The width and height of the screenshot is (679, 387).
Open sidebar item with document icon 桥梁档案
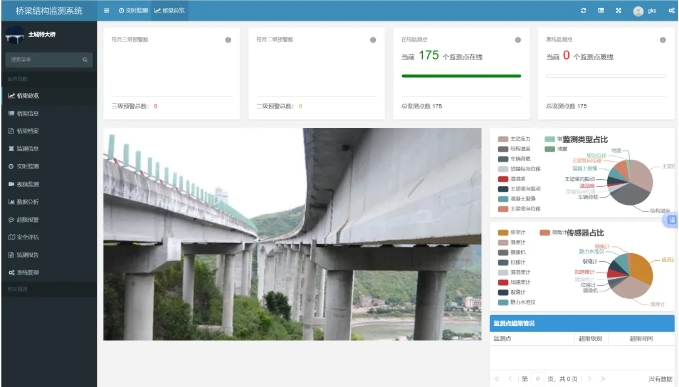(x=49, y=131)
